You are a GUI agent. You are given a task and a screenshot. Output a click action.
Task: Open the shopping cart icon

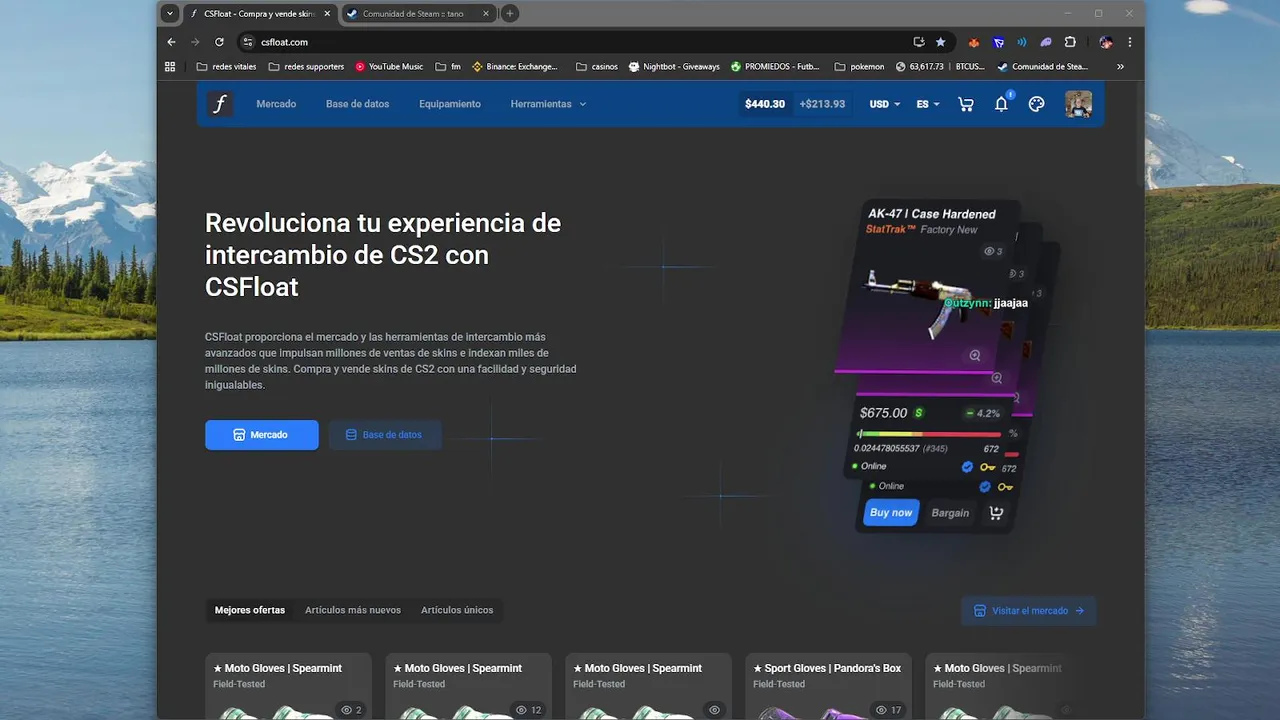tap(966, 104)
